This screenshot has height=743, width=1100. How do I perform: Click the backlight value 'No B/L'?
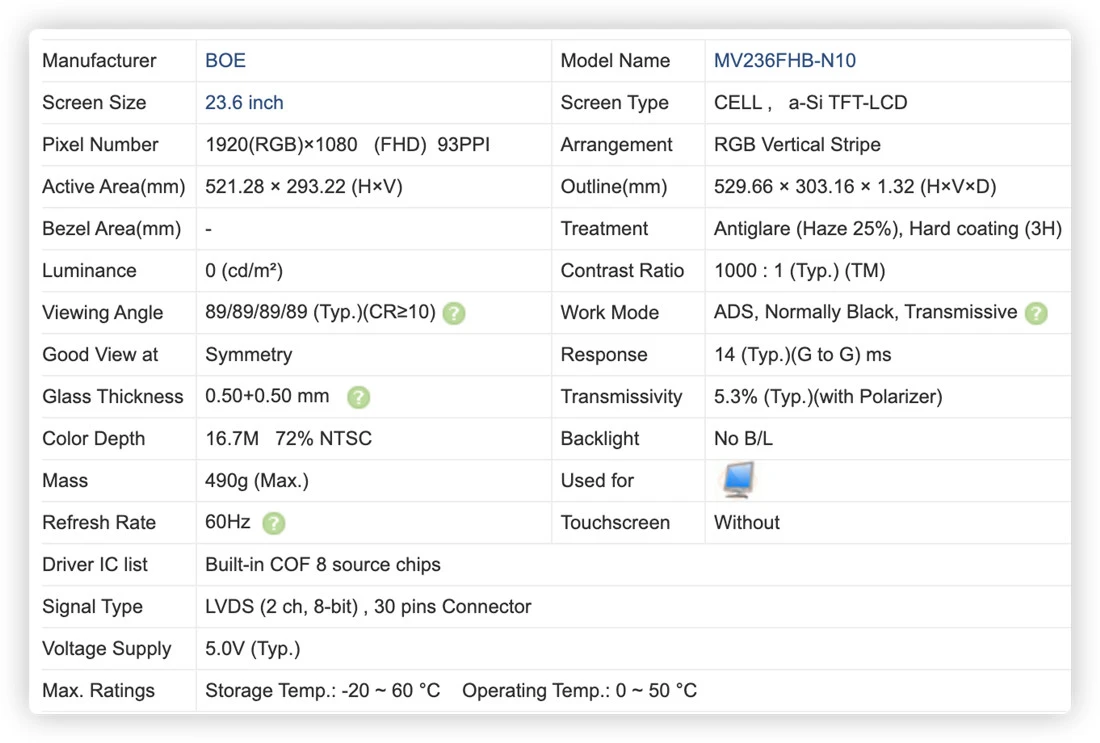coord(743,439)
